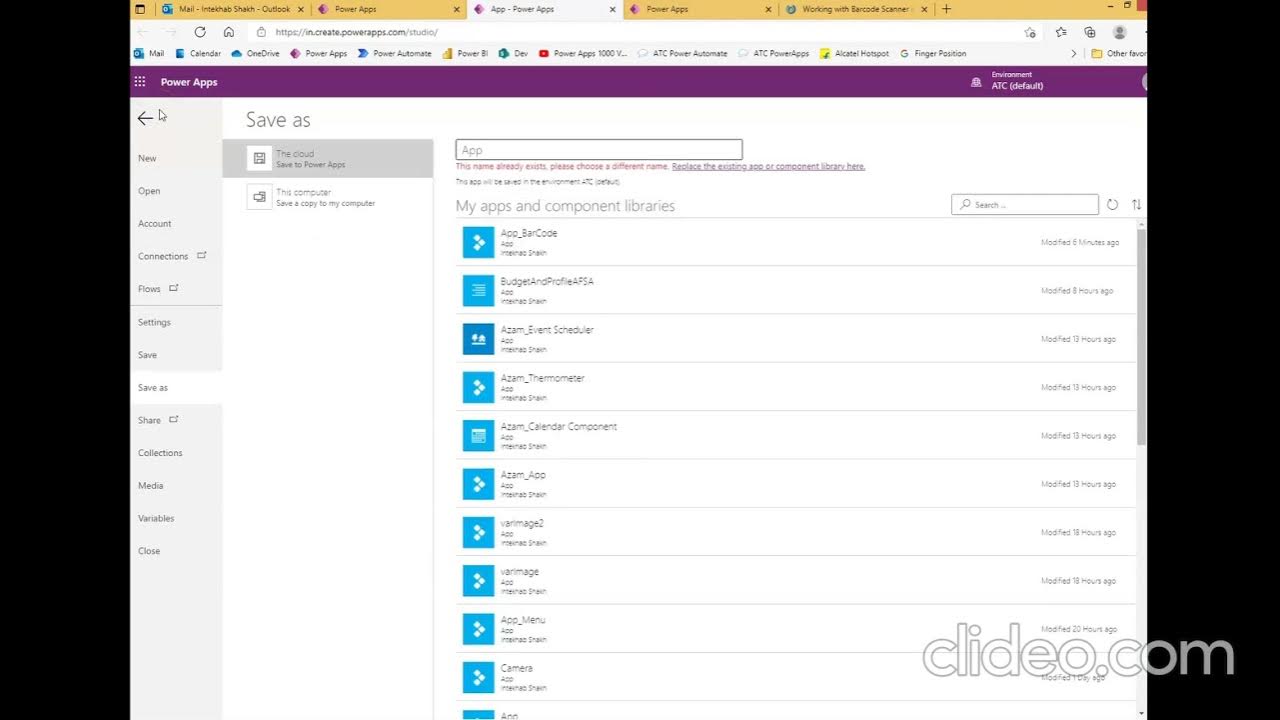Click the varImage2 app icon
This screenshot has height=720, width=1280.
pyautogui.click(x=478, y=532)
